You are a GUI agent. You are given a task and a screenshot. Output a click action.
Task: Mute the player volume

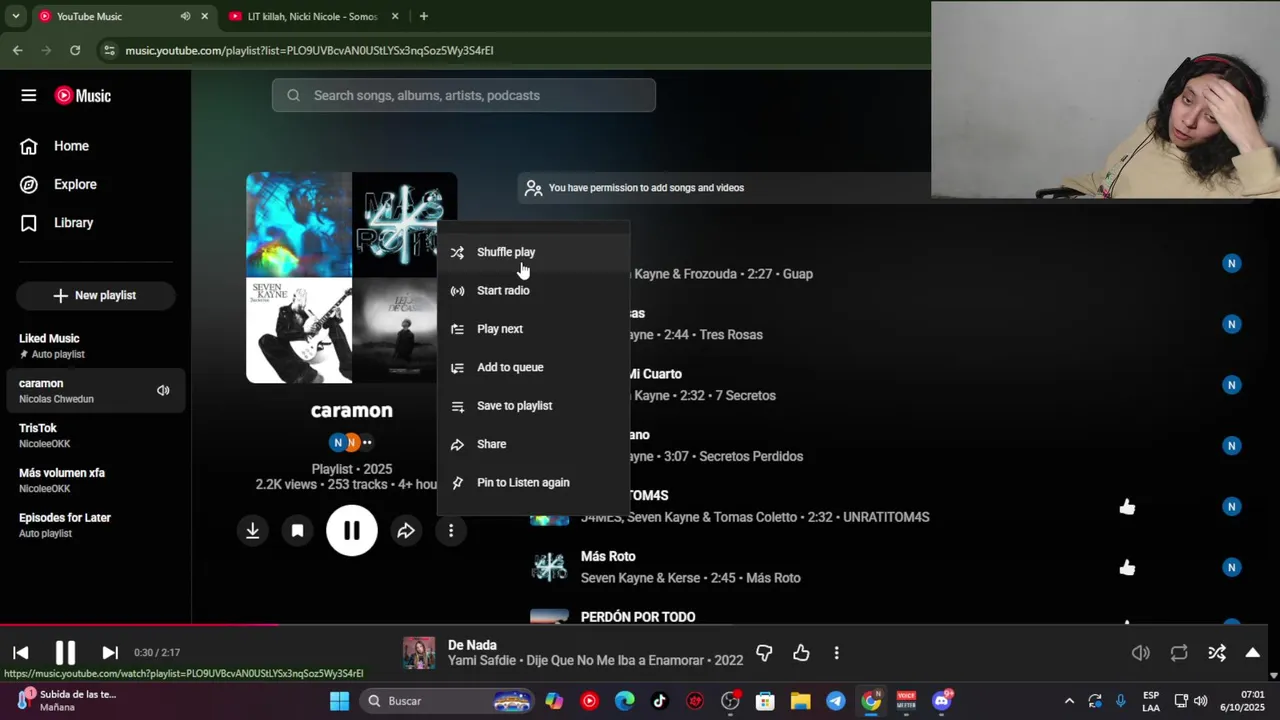coord(1141,653)
